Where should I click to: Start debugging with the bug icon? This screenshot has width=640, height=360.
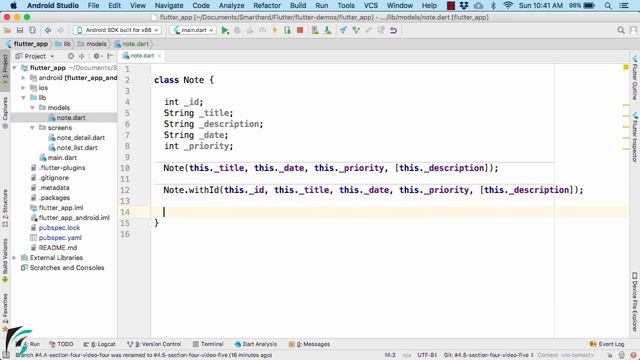pyautogui.click(x=237, y=30)
